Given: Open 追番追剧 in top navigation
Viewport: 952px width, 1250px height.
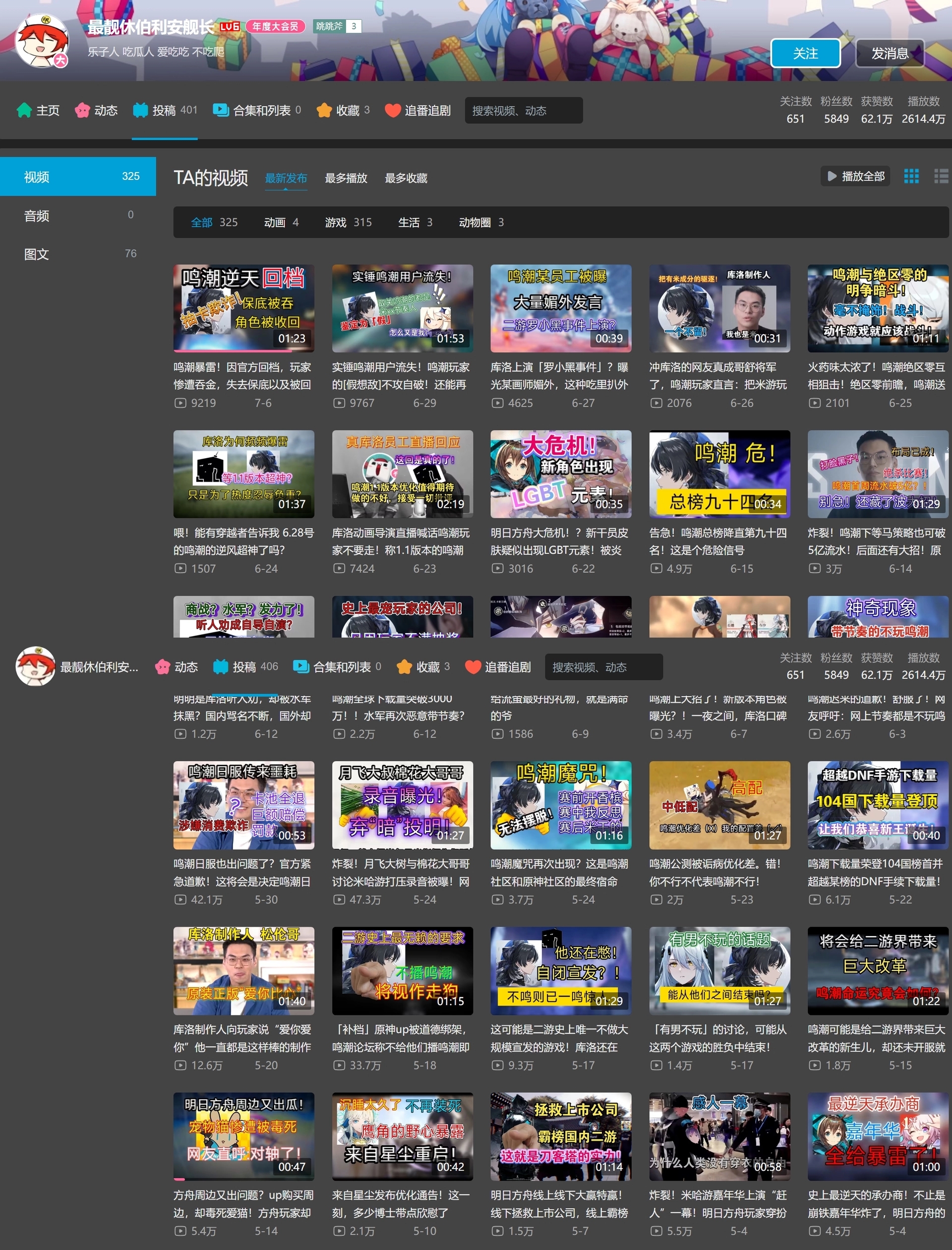Looking at the screenshot, I should click(417, 110).
